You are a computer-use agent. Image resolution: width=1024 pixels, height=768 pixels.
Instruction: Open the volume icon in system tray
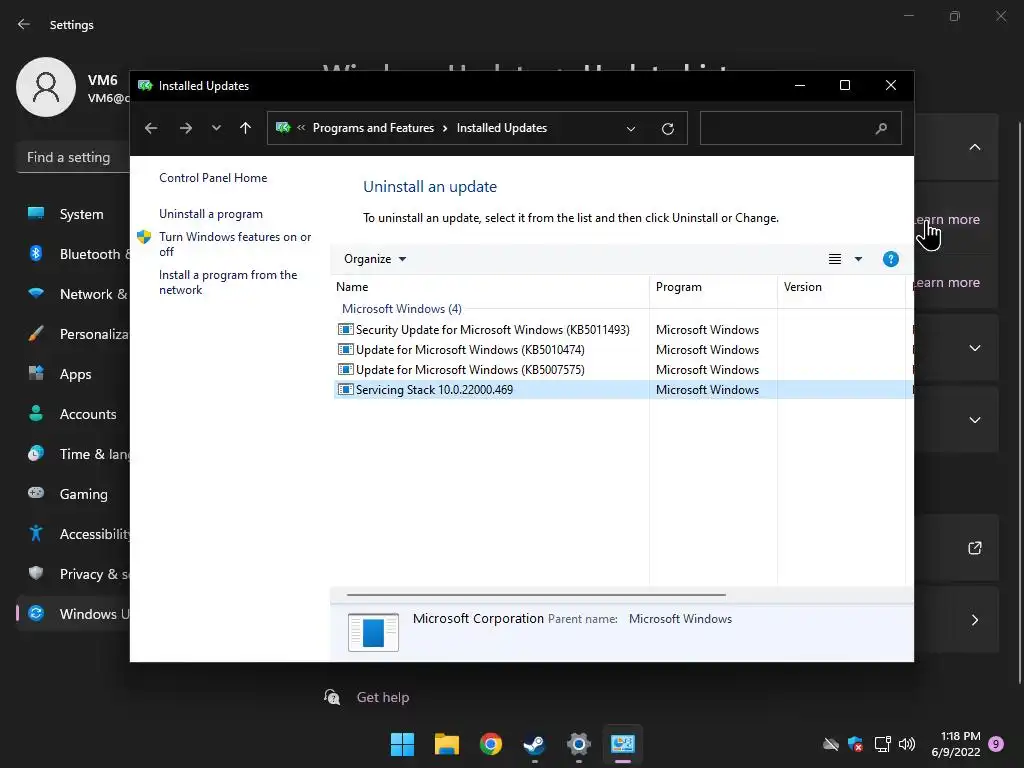(906, 744)
